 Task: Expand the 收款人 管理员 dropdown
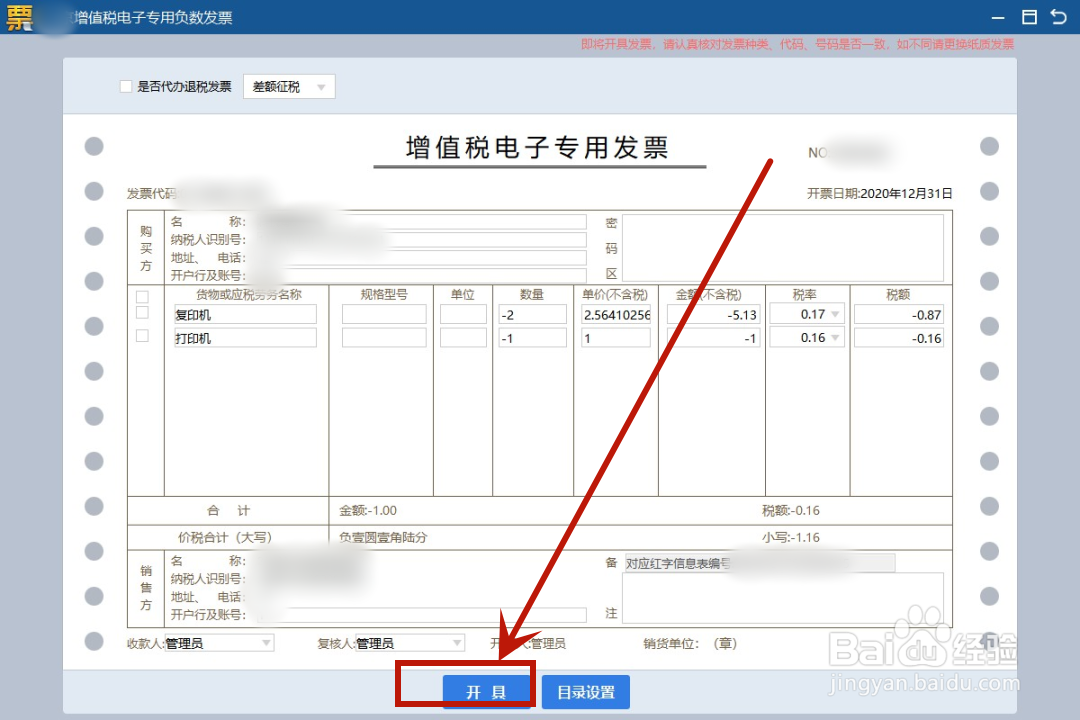(x=264, y=643)
